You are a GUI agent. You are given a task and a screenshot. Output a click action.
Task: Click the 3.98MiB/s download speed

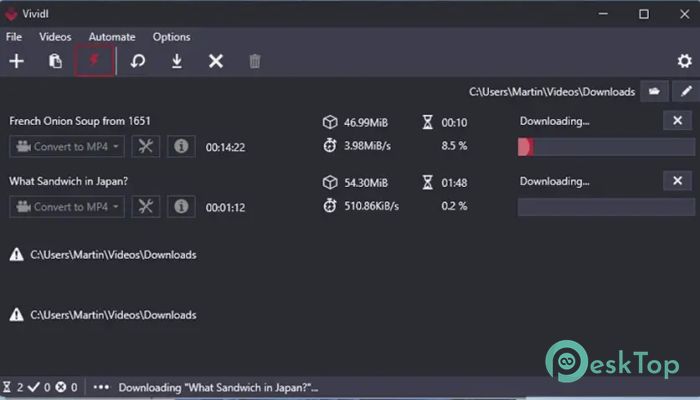tap(367, 146)
